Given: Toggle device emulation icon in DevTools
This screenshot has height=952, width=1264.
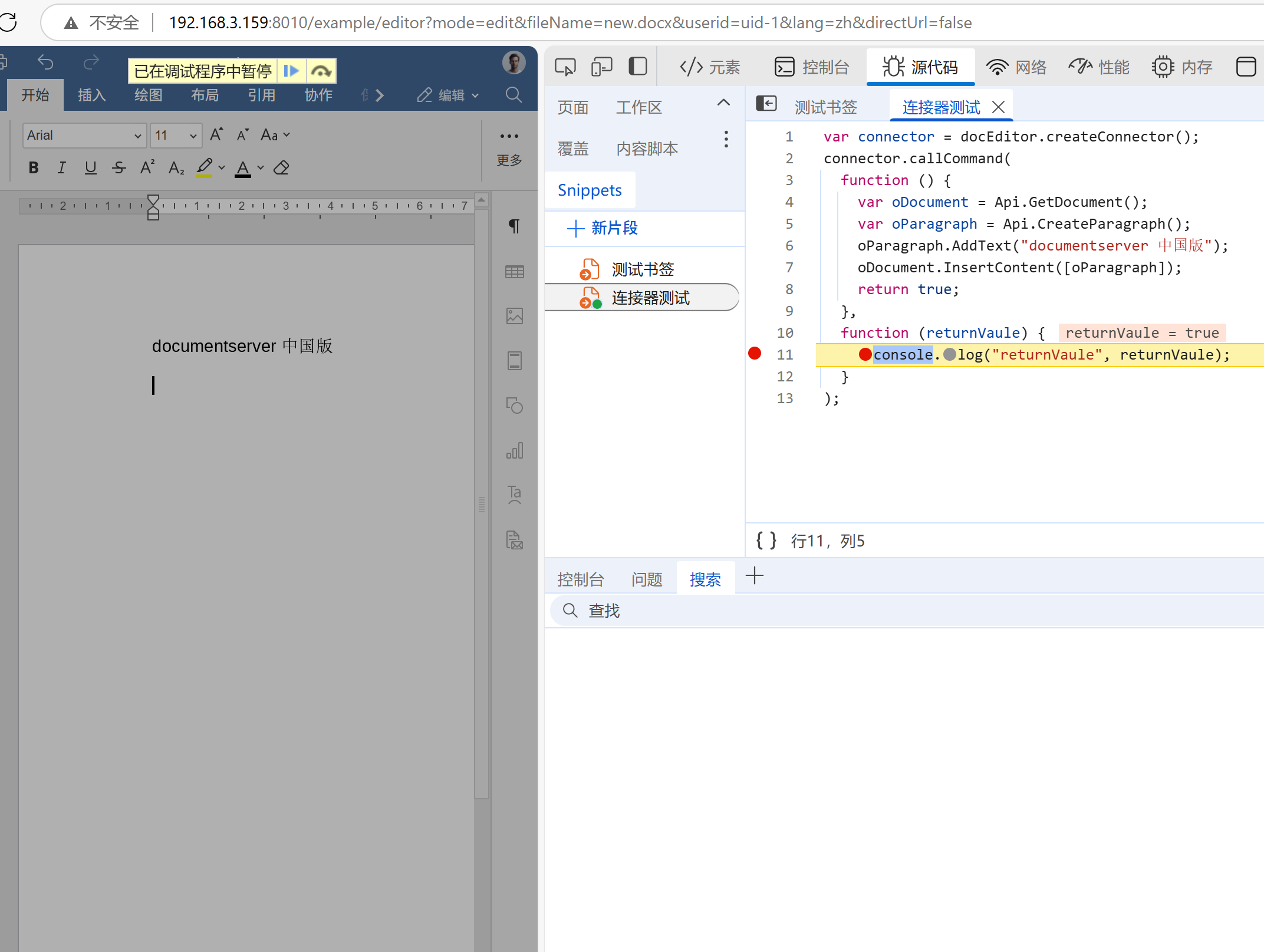Looking at the screenshot, I should click(601, 67).
